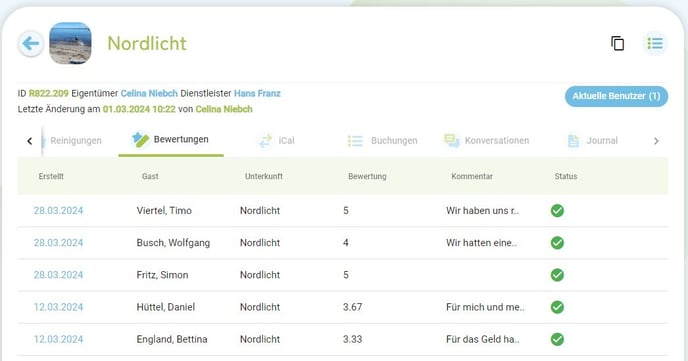Open service provider Hans Franz link
Image resolution: width=688 pixels, height=361 pixels.
pyautogui.click(x=257, y=93)
